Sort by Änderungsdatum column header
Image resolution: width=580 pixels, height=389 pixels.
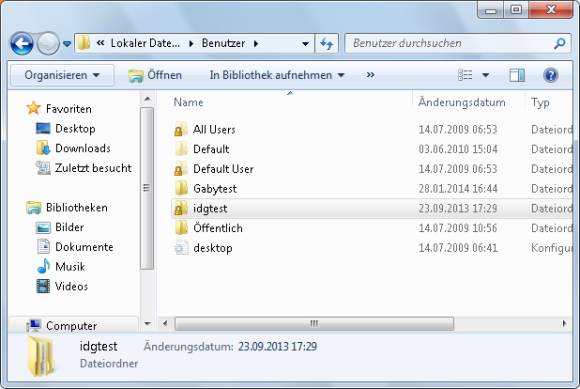point(462,102)
